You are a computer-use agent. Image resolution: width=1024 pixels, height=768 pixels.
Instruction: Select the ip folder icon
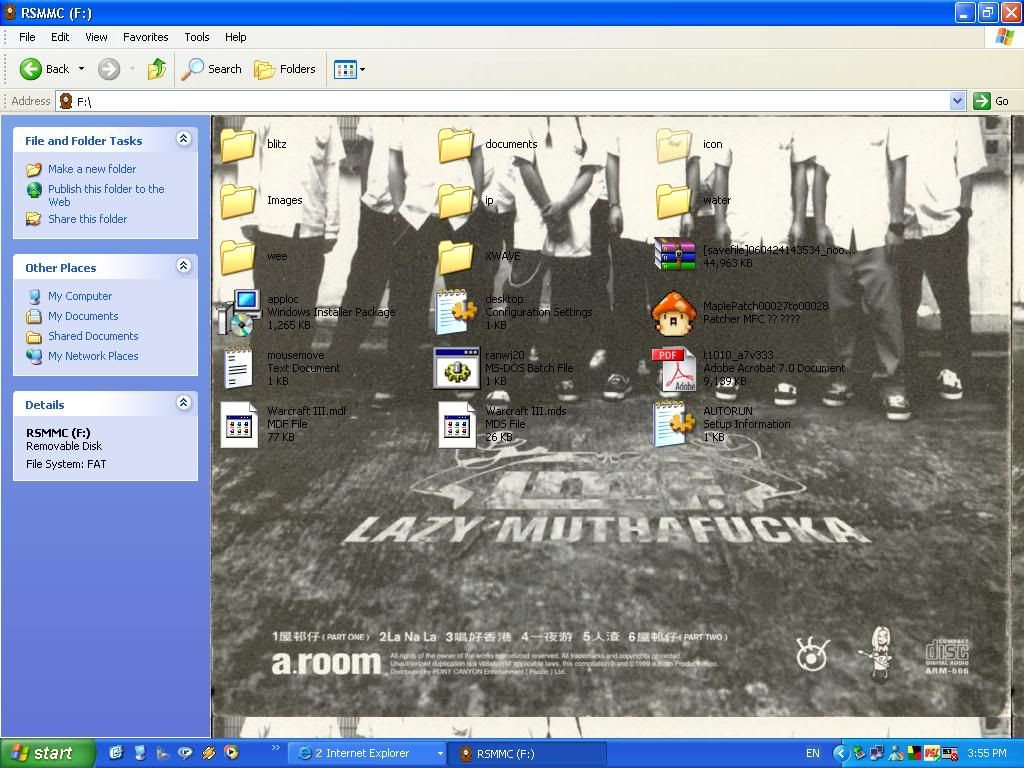pyautogui.click(x=456, y=200)
